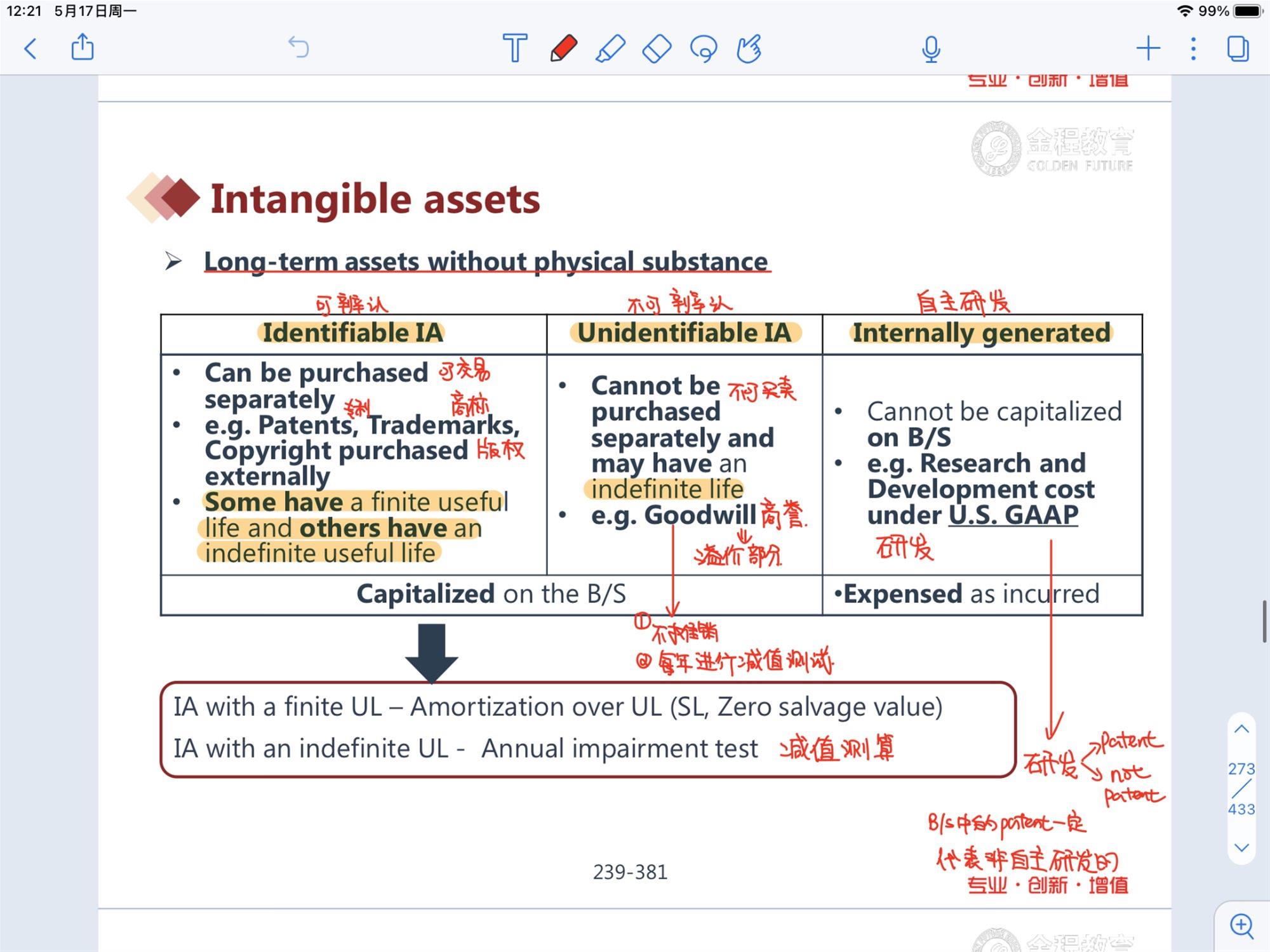Add a new page with plus
This screenshot has width=1270, height=952.
pyautogui.click(x=1148, y=48)
